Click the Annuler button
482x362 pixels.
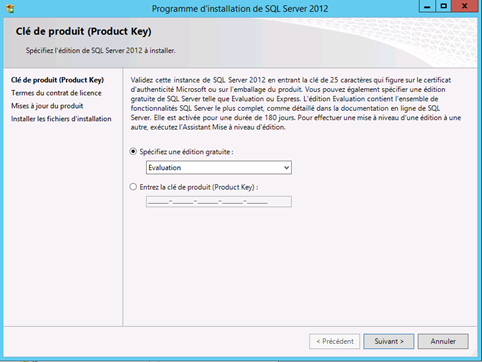(x=443, y=341)
